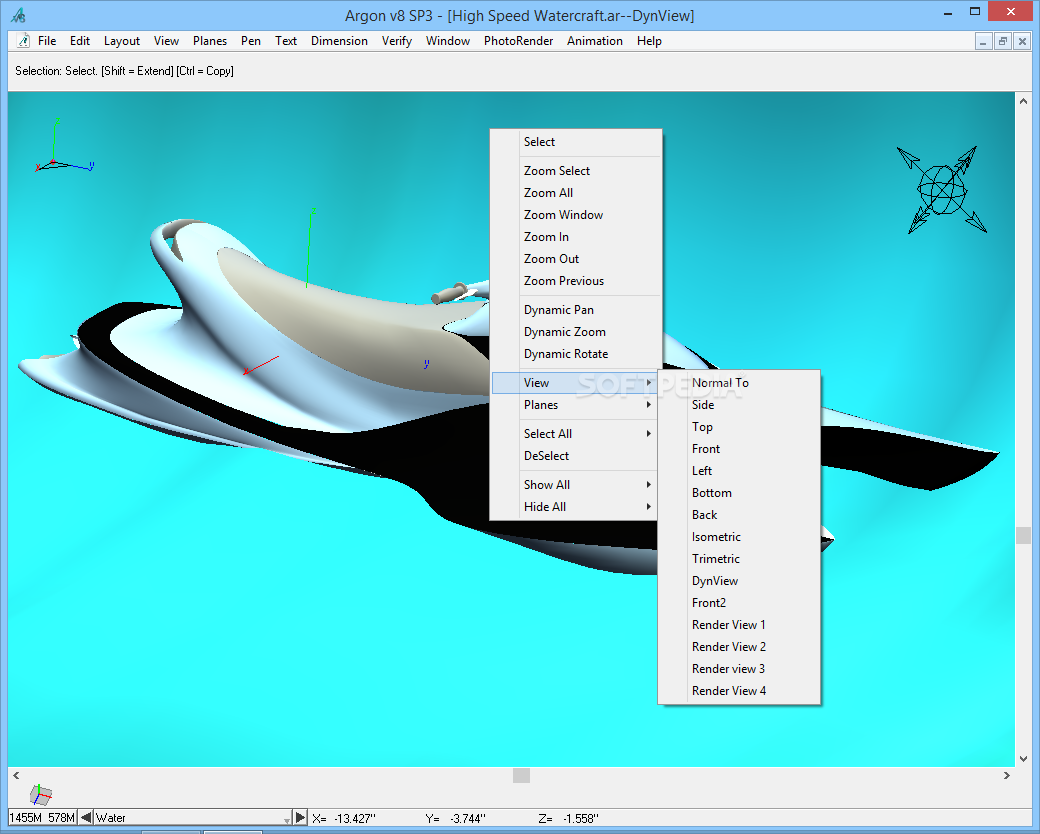Open the Help menu
This screenshot has height=834, width=1040.
pyautogui.click(x=649, y=40)
